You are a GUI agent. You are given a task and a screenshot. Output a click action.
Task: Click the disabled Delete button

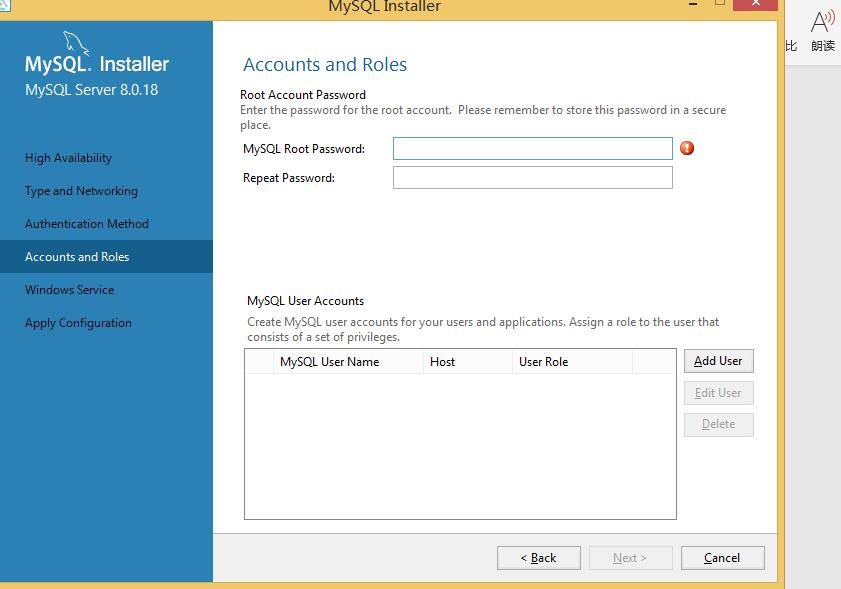click(x=718, y=424)
